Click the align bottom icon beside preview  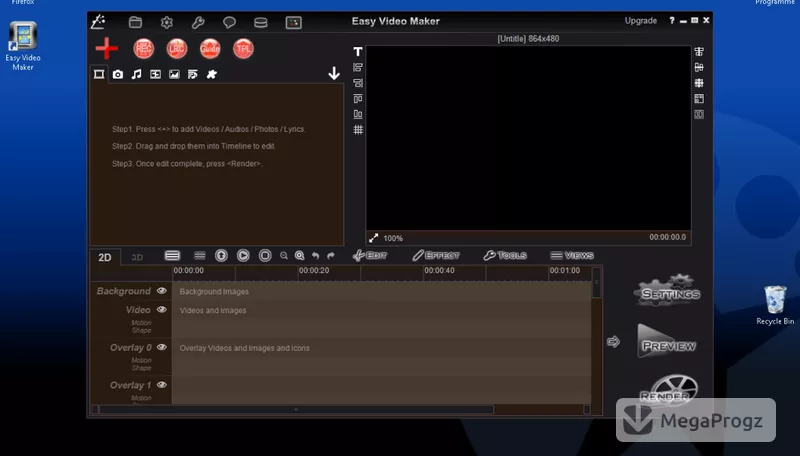358,114
